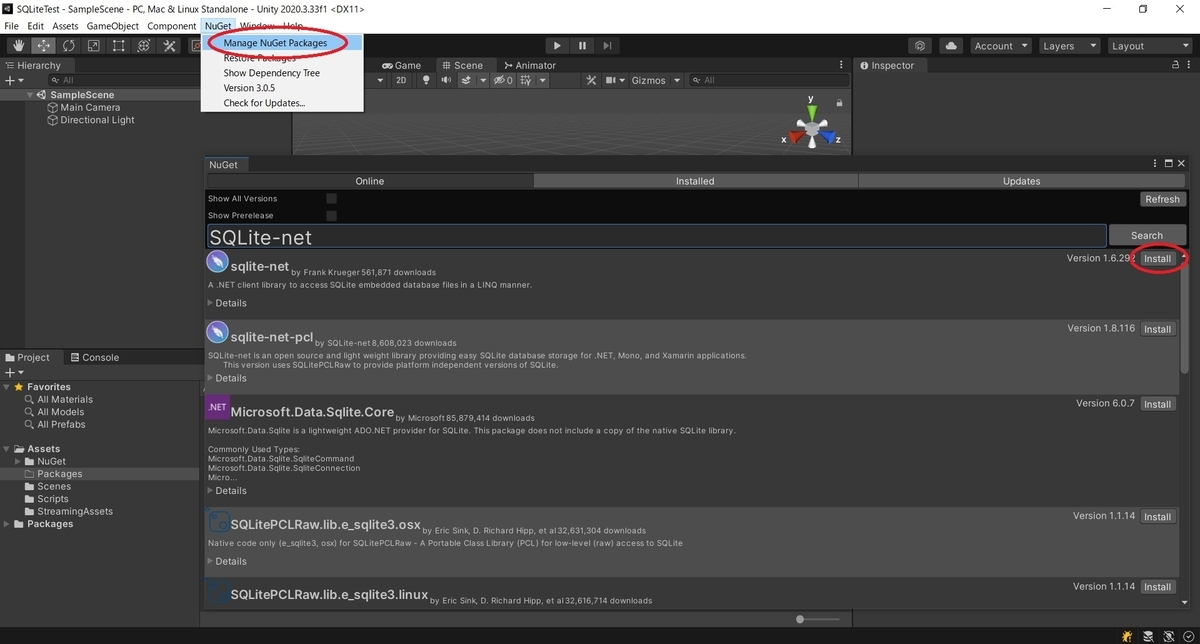Select the Scale tool
This screenshot has height=644, width=1200.
point(92,45)
